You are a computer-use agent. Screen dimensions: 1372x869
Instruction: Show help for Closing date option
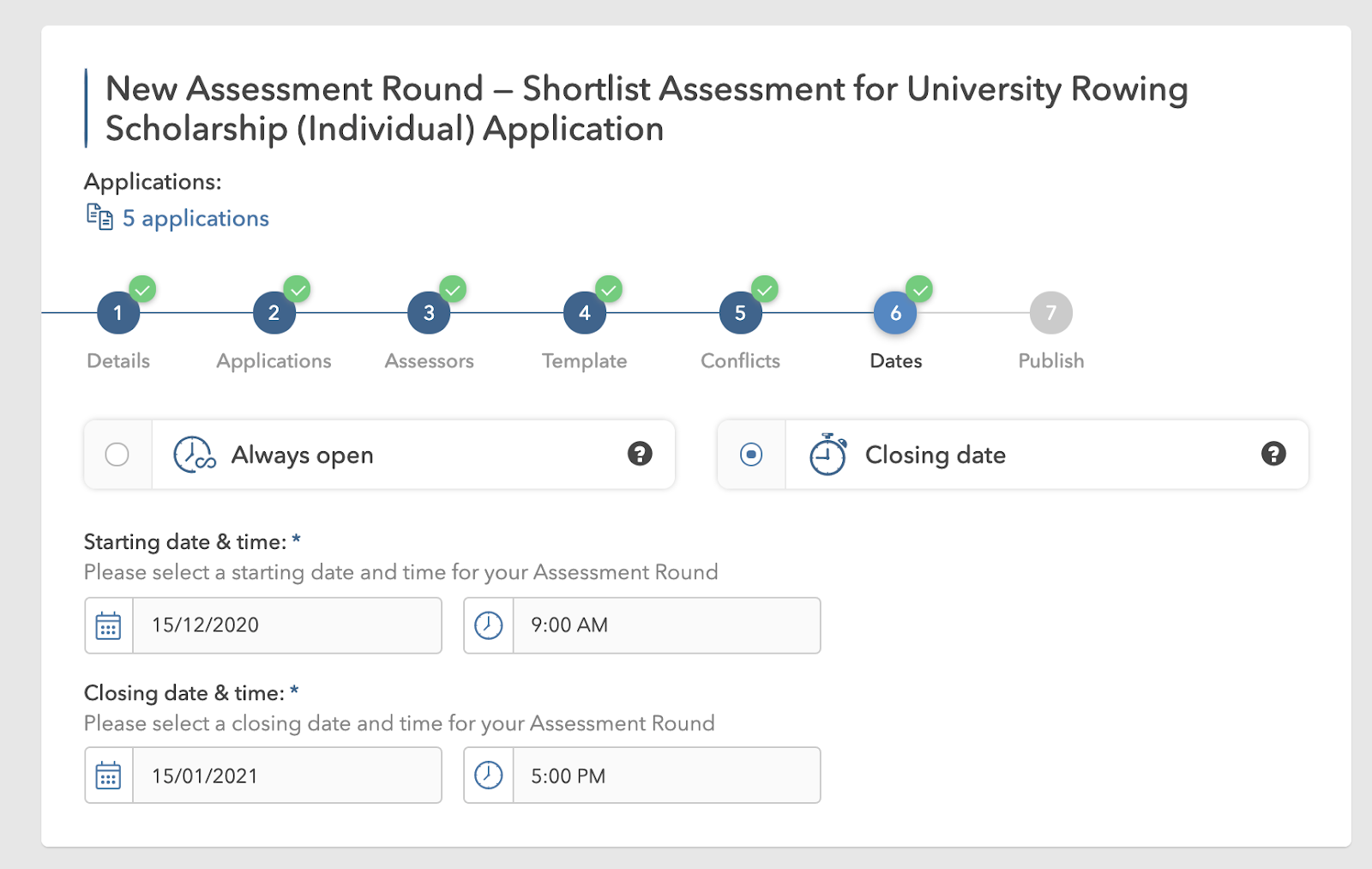[x=1273, y=454]
